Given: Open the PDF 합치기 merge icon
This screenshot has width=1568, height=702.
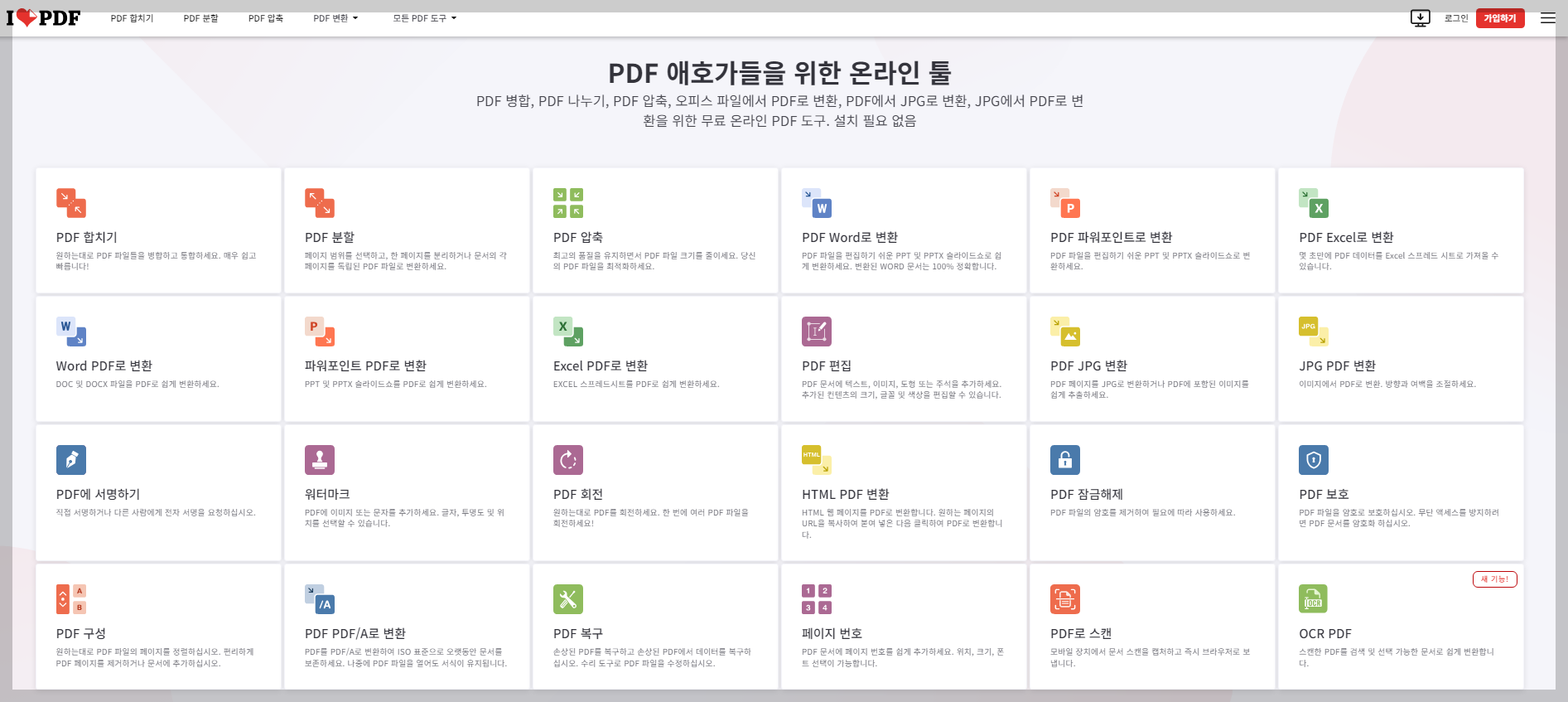Looking at the screenshot, I should pos(71,203).
